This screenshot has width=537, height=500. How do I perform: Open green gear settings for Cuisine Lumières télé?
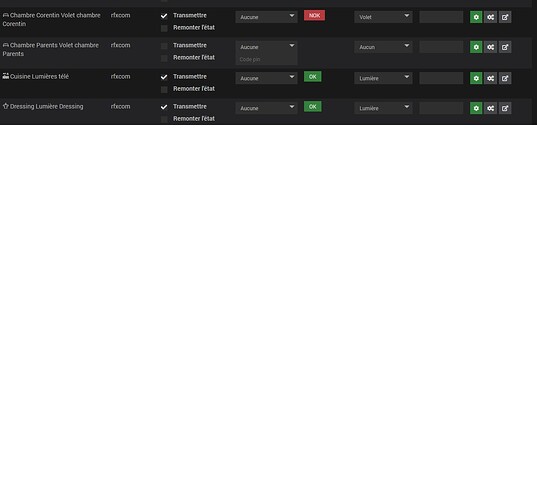[x=476, y=78]
